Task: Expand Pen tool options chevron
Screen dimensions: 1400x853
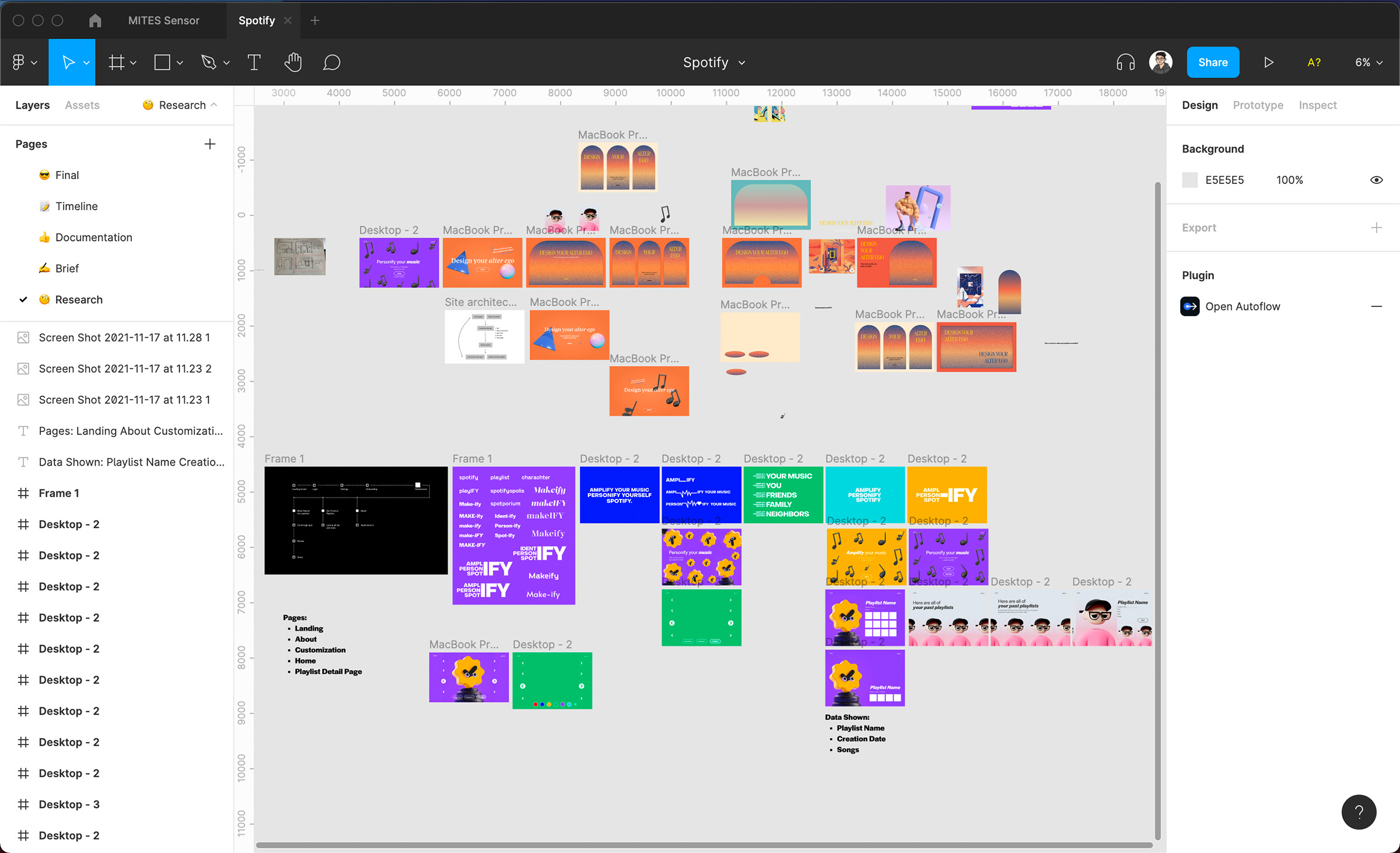Action: (226, 62)
